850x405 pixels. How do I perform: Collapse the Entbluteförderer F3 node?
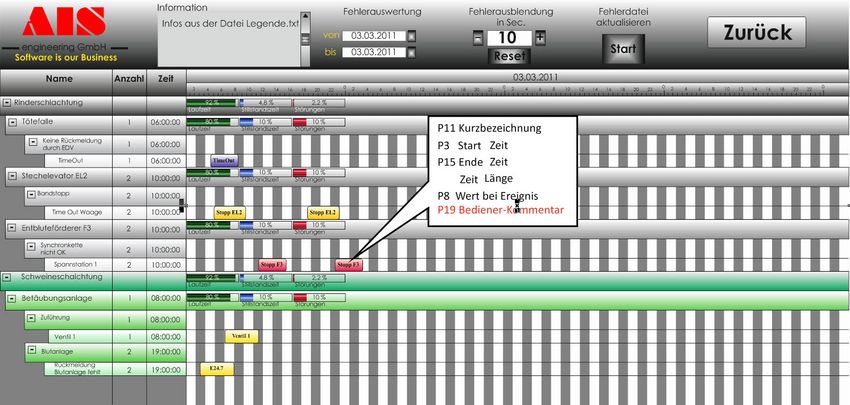coord(12,229)
